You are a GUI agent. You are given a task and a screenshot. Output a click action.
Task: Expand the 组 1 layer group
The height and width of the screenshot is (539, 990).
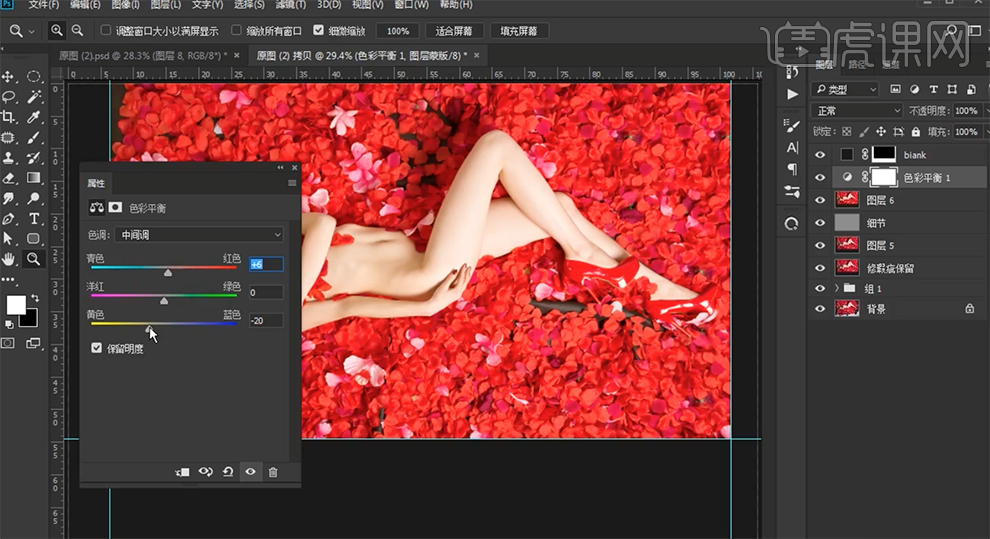[x=836, y=288]
